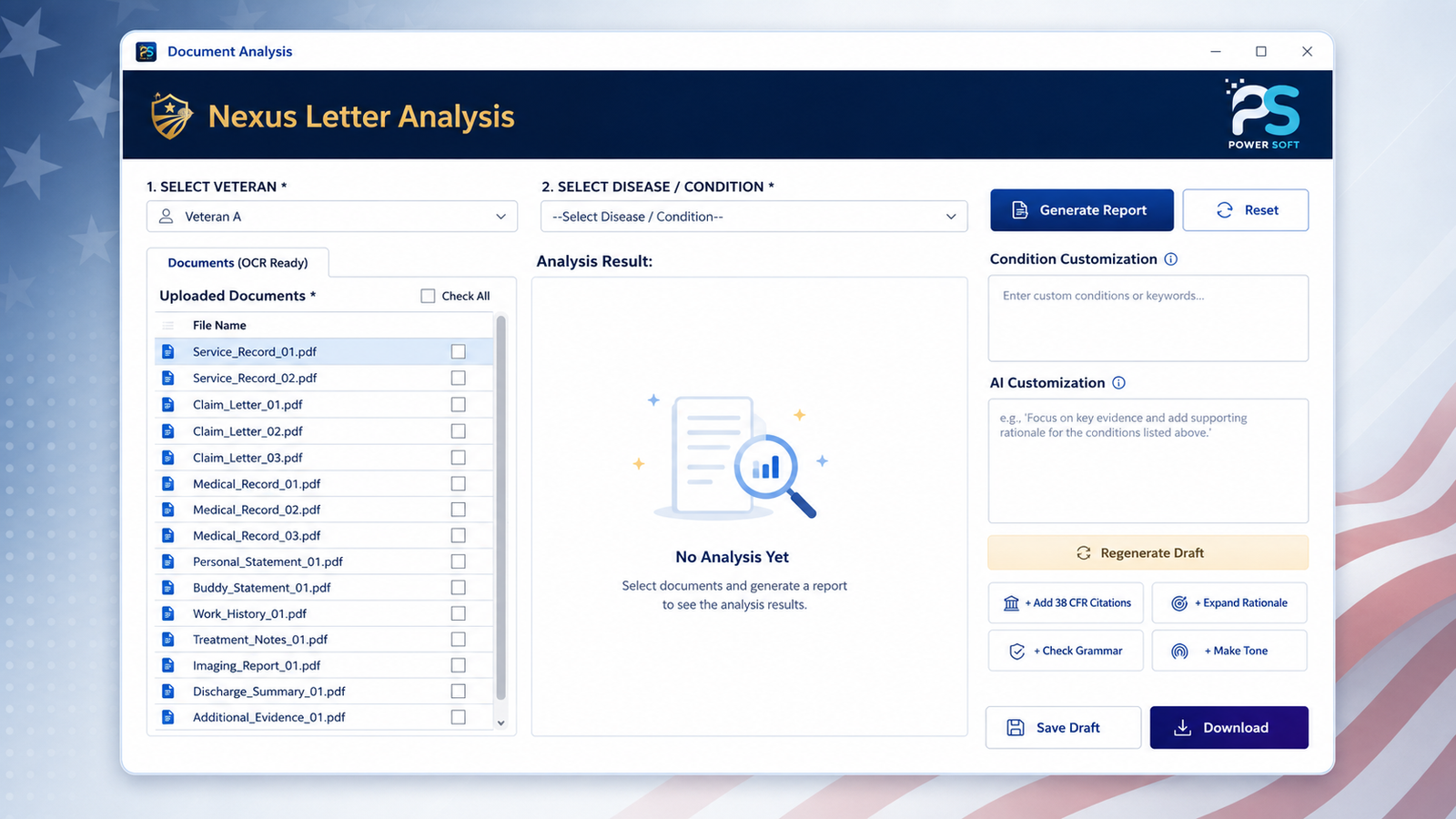Click the file icon for Medical_Record_01.pdf
This screenshot has height=819, width=1456.
tap(168, 483)
